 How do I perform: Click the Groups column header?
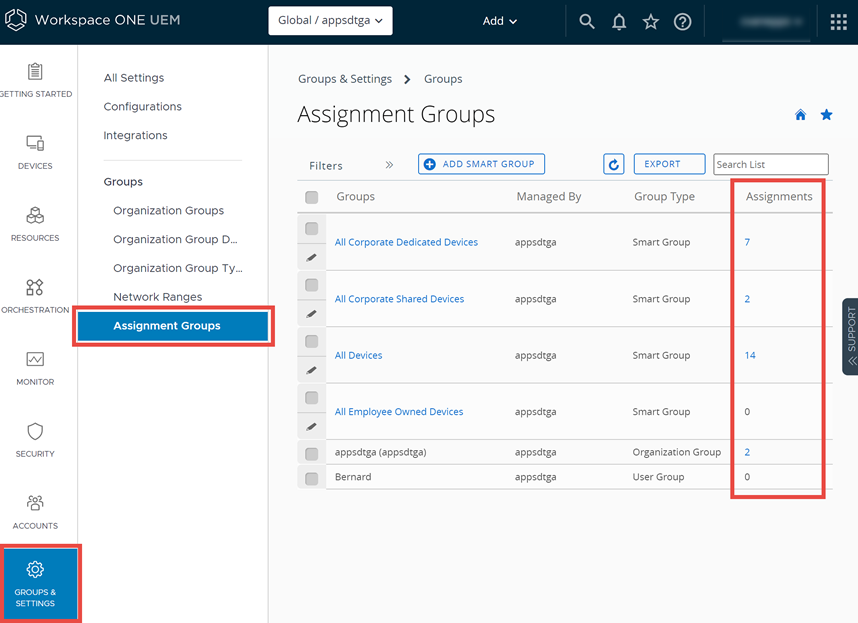click(355, 197)
